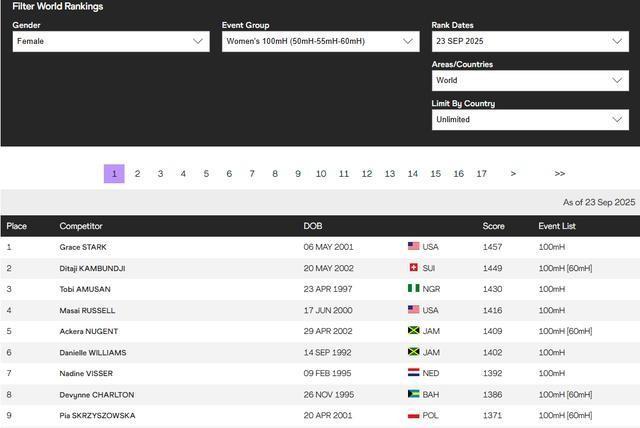Click the Score column header
The image size is (640, 428).
coord(494,226)
